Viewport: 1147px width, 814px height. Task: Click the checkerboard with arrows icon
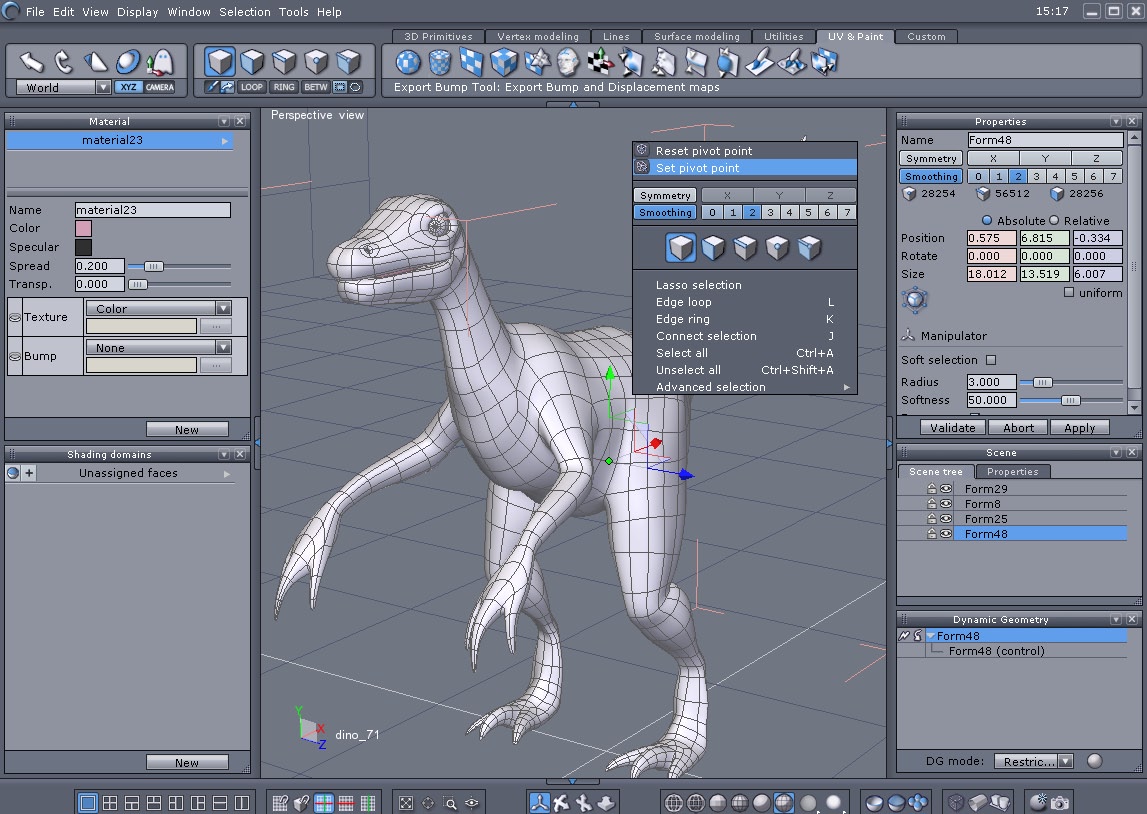[600, 62]
